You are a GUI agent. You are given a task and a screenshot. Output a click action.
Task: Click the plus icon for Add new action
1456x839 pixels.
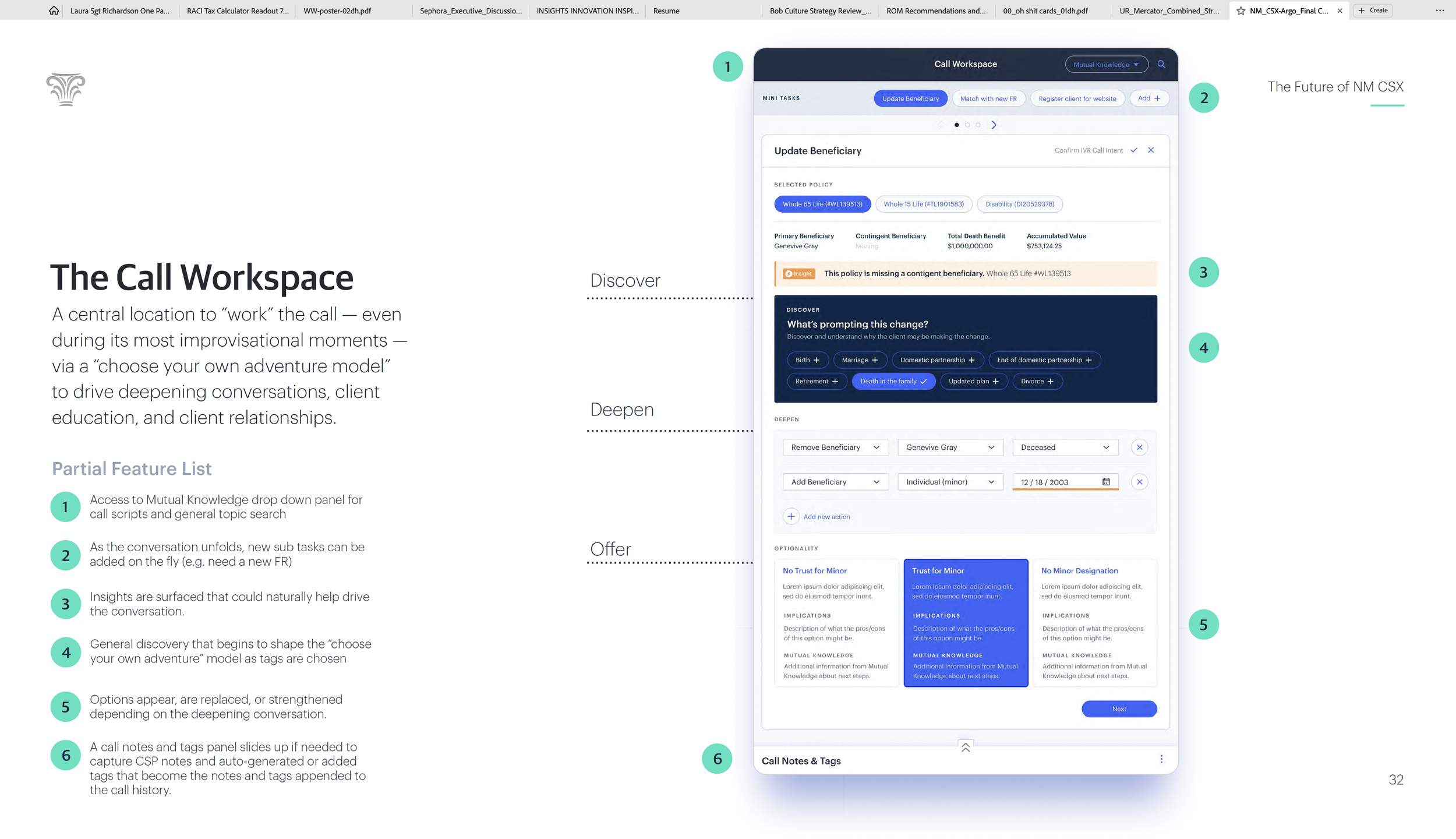(x=790, y=516)
